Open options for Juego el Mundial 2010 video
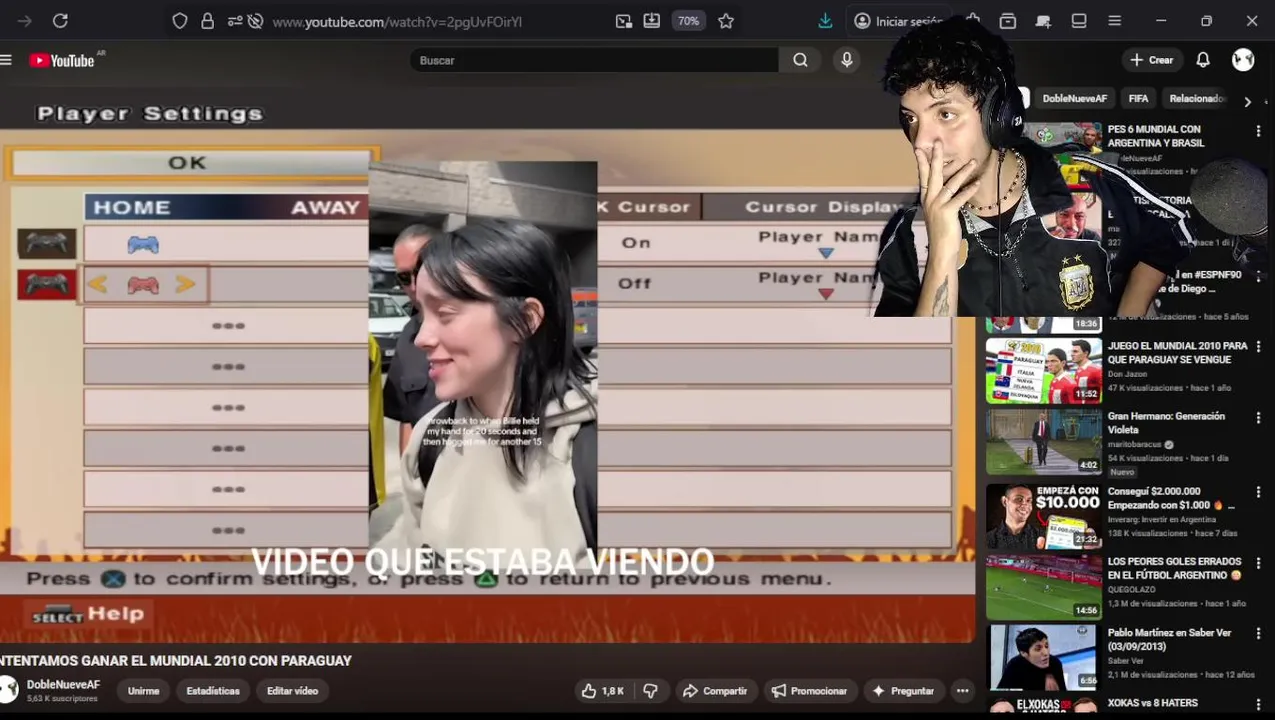This screenshot has width=1275, height=720. (1258, 347)
